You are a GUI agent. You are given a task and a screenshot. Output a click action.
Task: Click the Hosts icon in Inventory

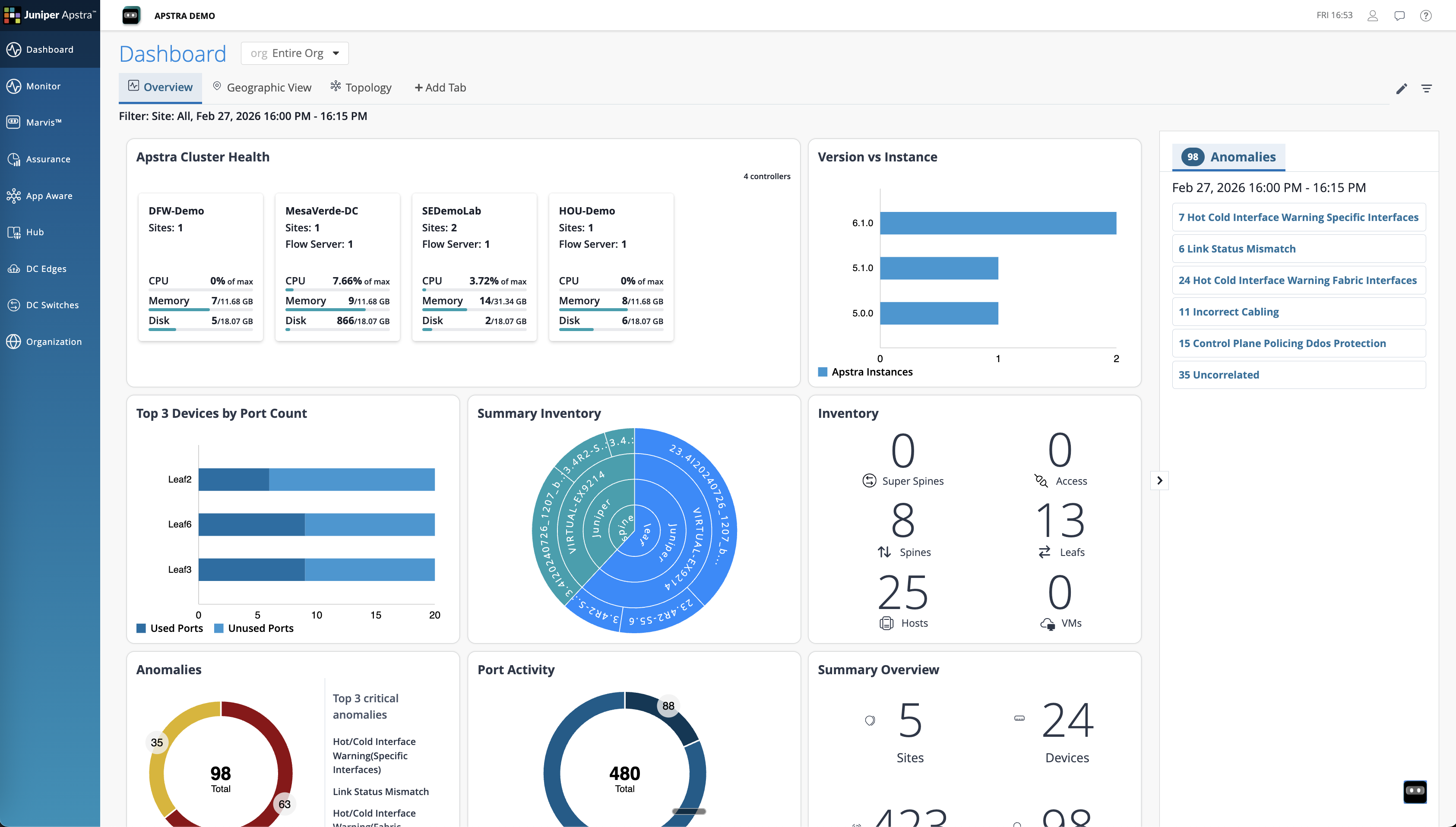pos(886,623)
